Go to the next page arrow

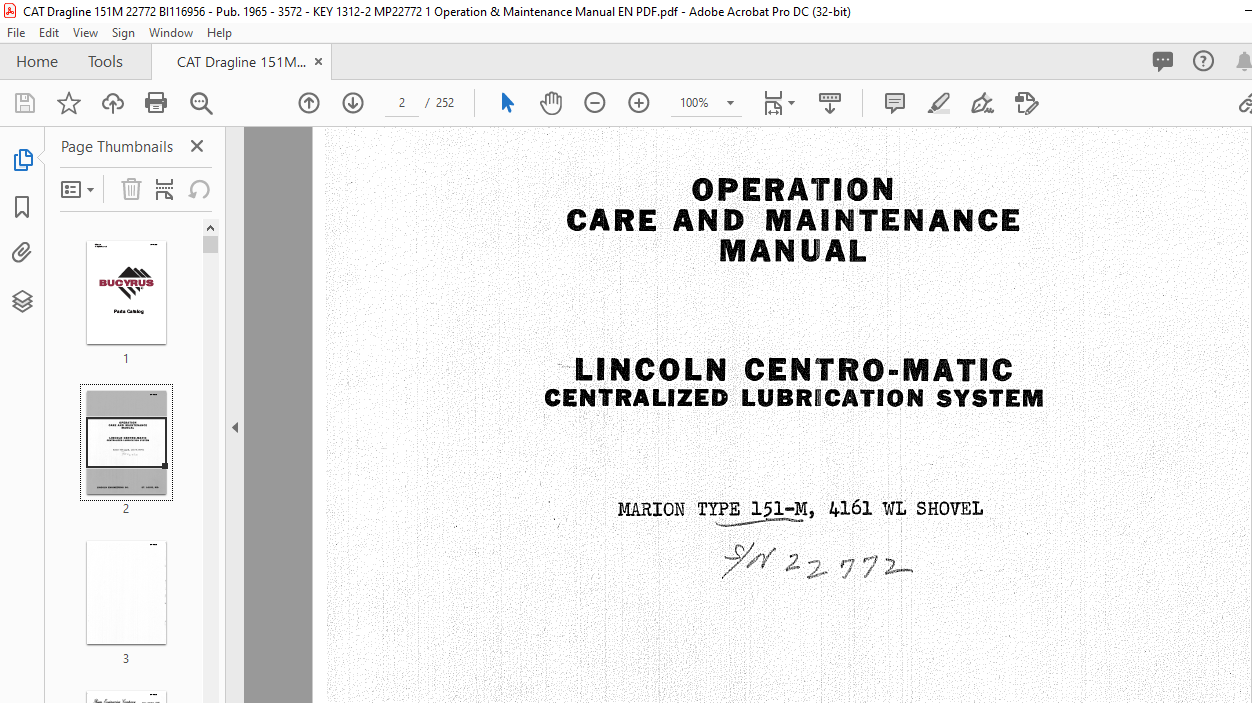(x=353, y=103)
